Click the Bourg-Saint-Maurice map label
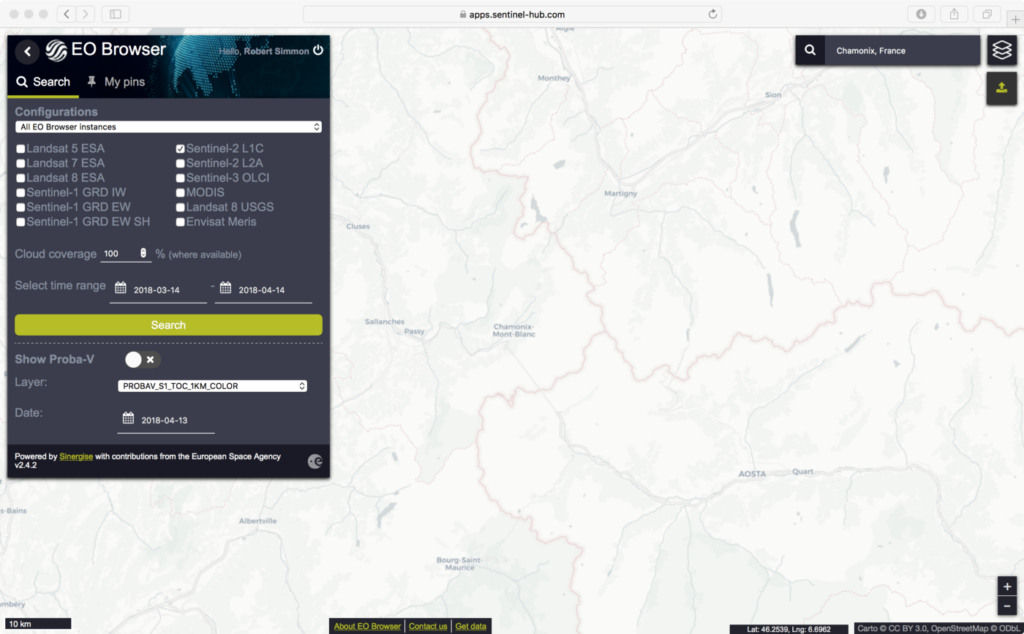 point(460,563)
